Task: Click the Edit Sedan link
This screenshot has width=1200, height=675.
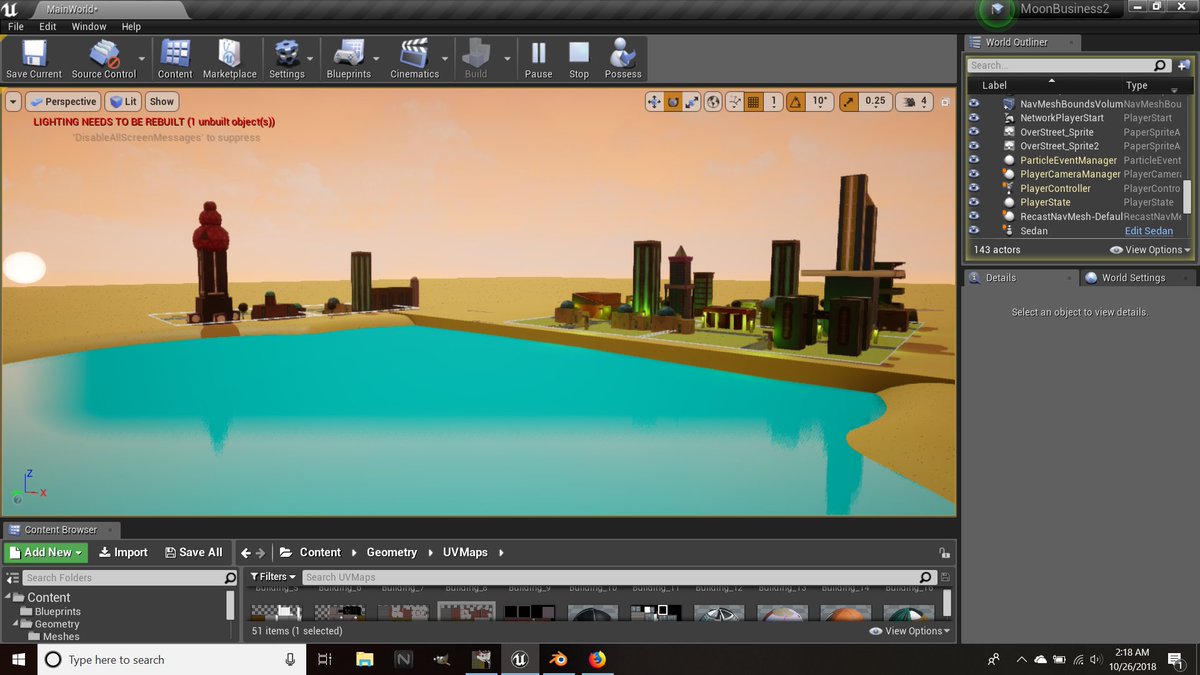Action: tap(1148, 231)
